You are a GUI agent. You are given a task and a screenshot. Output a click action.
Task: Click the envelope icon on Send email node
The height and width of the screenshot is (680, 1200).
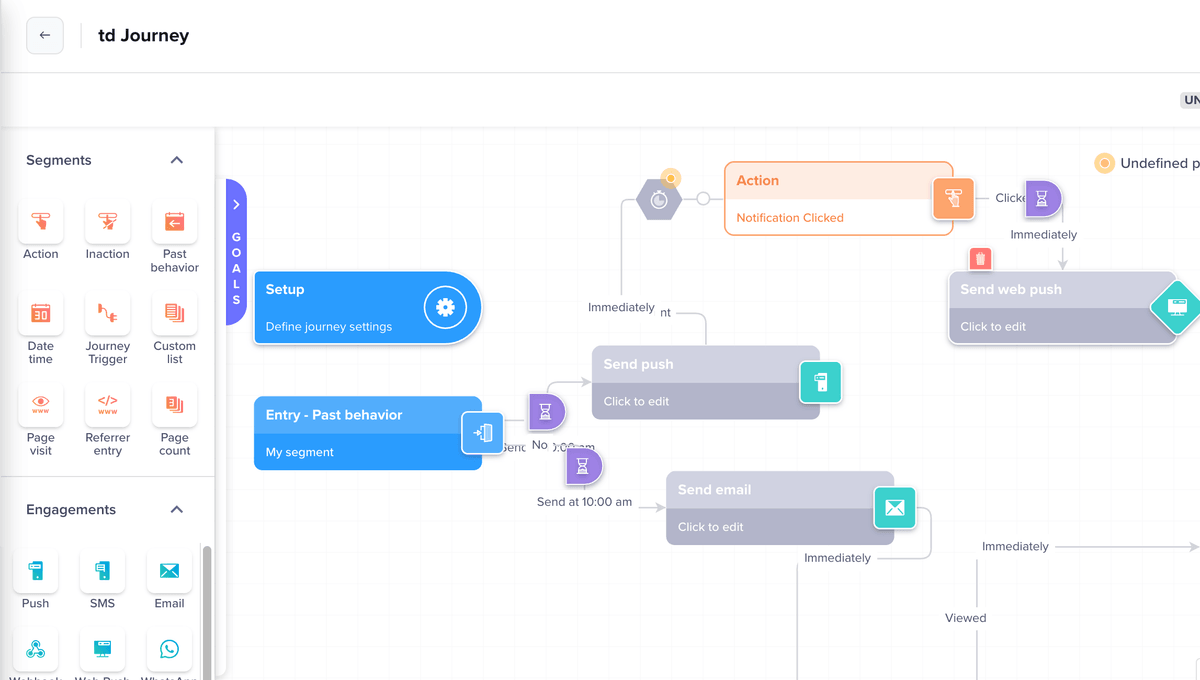(x=895, y=508)
